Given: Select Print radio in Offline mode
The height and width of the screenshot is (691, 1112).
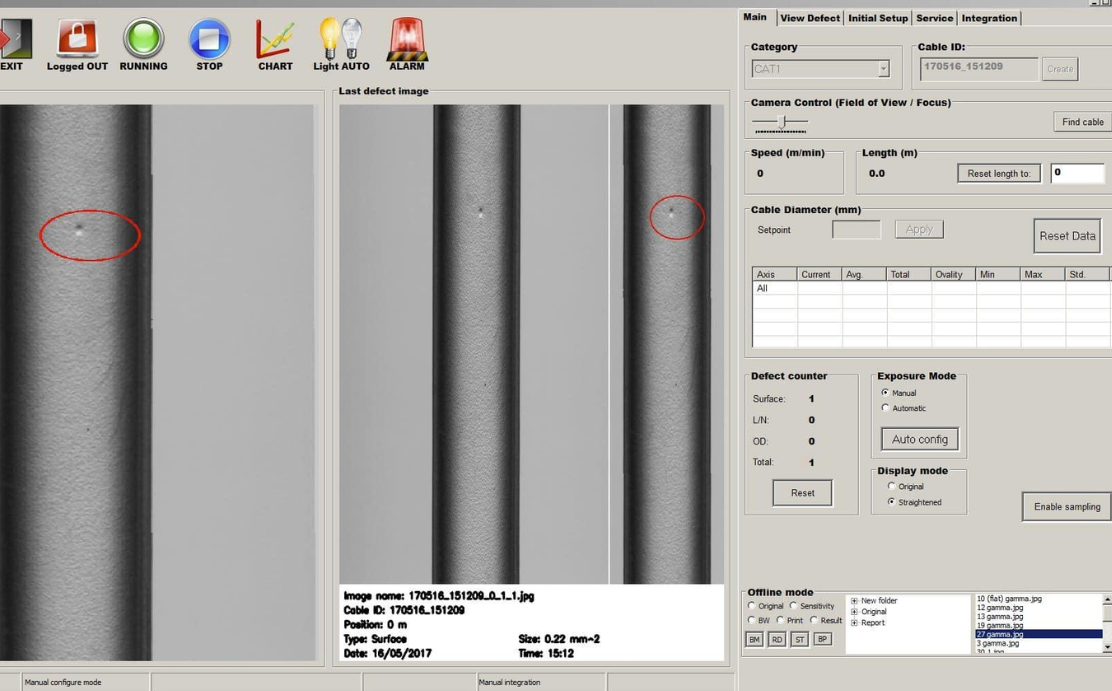Looking at the screenshot, I should (780, 620).
